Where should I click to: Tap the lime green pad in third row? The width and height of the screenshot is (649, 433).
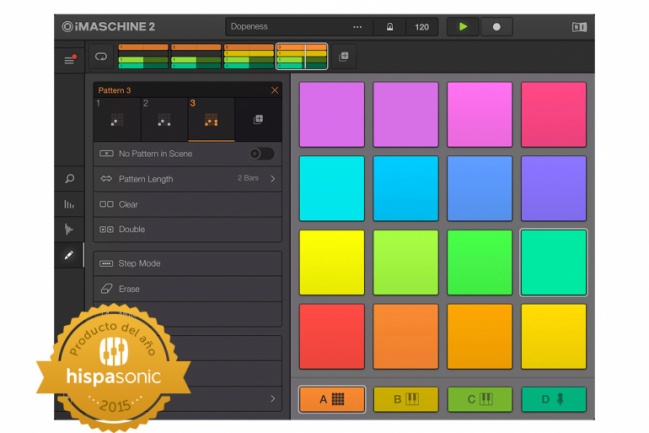pyautogui.click(x=406, y=262)
